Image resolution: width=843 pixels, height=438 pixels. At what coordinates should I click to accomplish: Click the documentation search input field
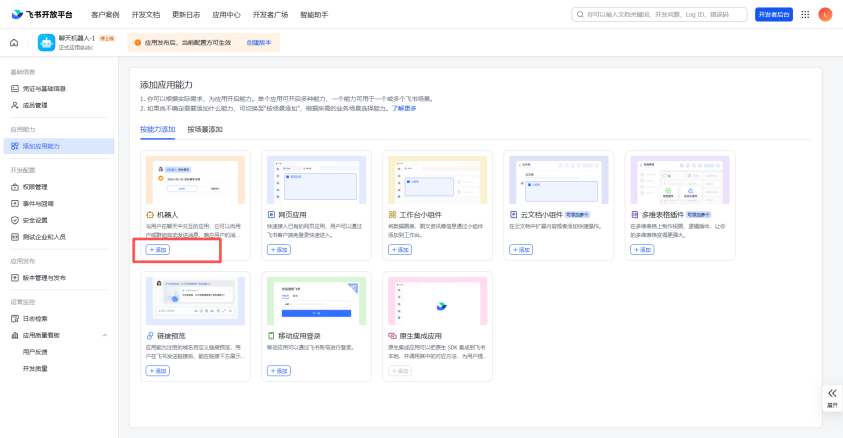pyautogui.click(x=659, y=15)
